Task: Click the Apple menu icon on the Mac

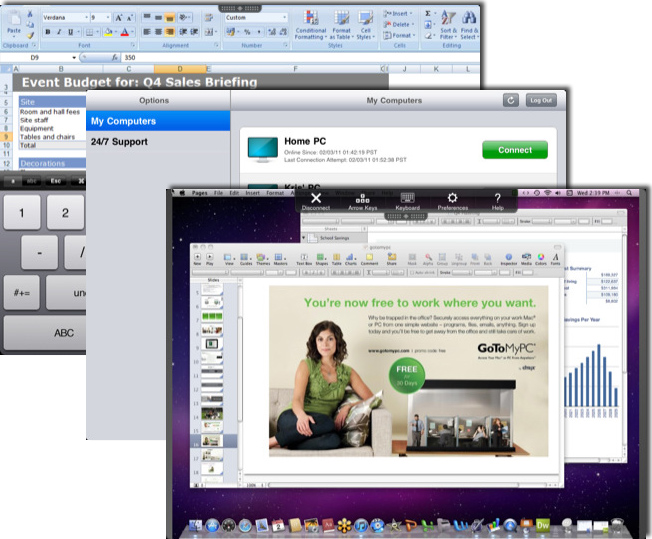Action: click(182, 193)
